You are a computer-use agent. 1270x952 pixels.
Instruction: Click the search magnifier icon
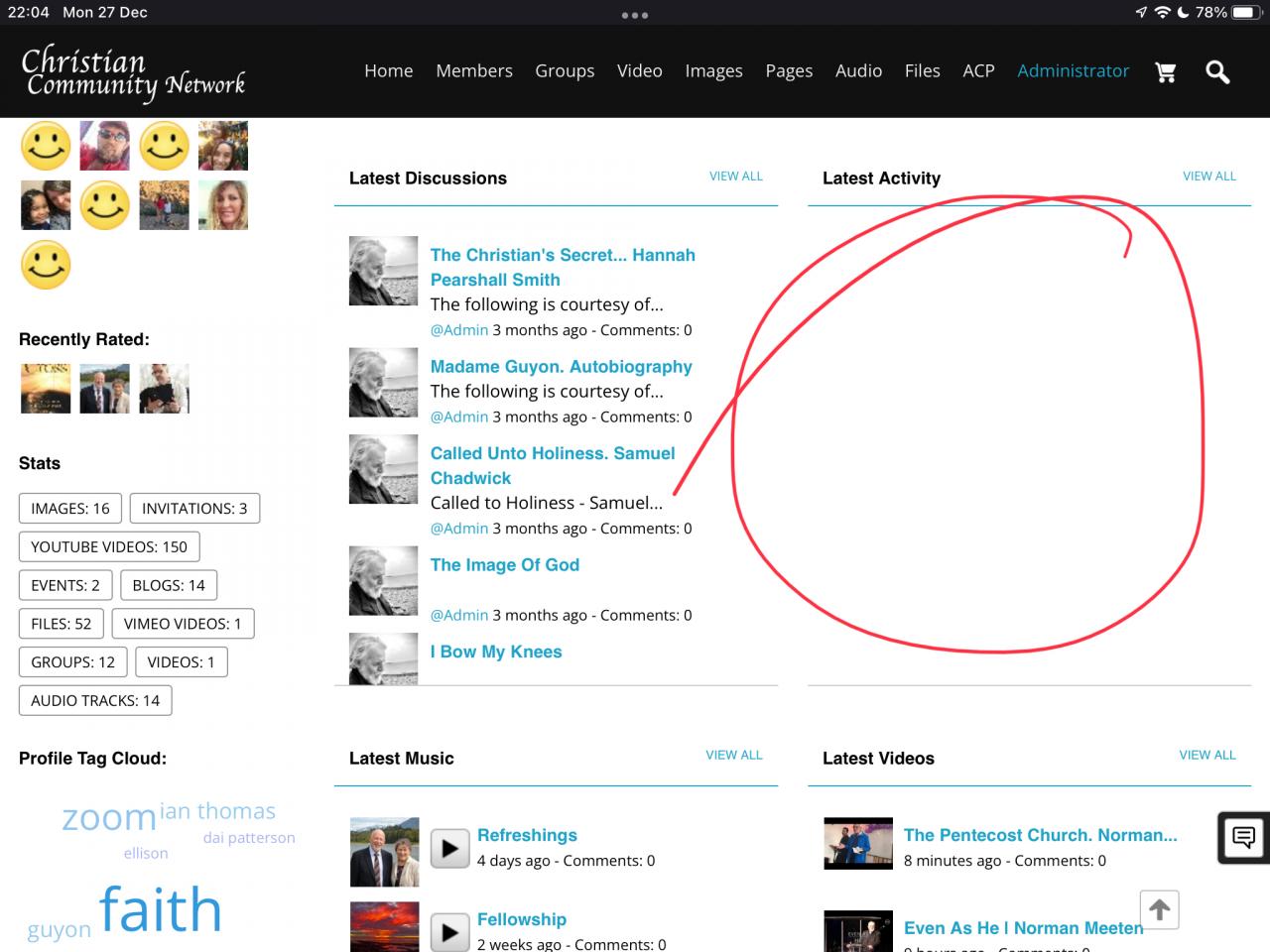pos(1217,71)
